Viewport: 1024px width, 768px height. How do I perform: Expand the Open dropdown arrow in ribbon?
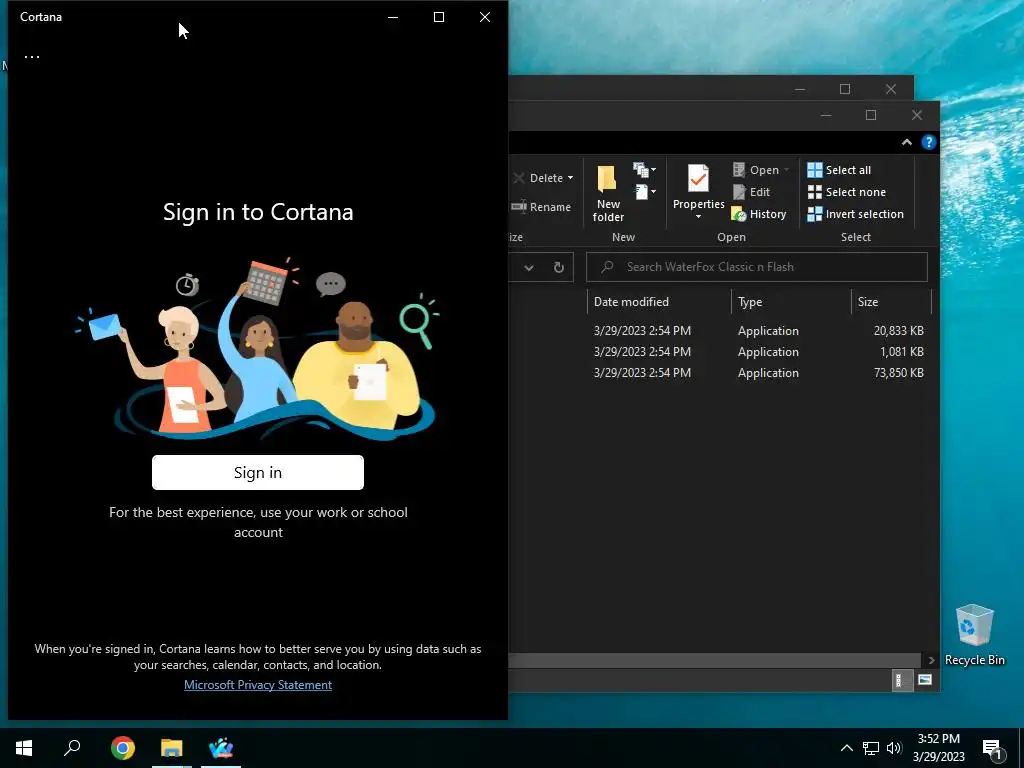tap(786, 170)
